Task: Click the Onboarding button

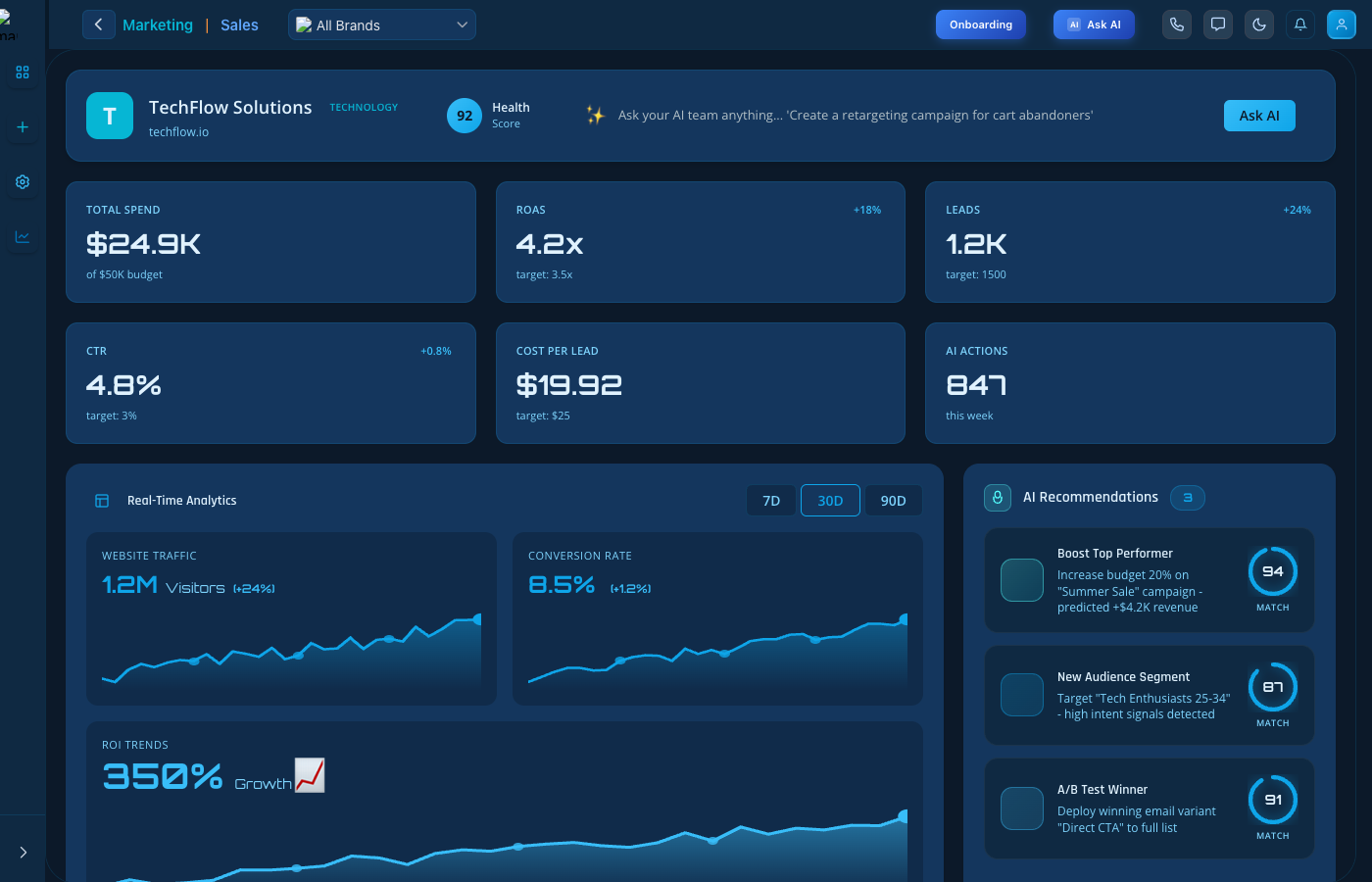Action: click(981, 24)
